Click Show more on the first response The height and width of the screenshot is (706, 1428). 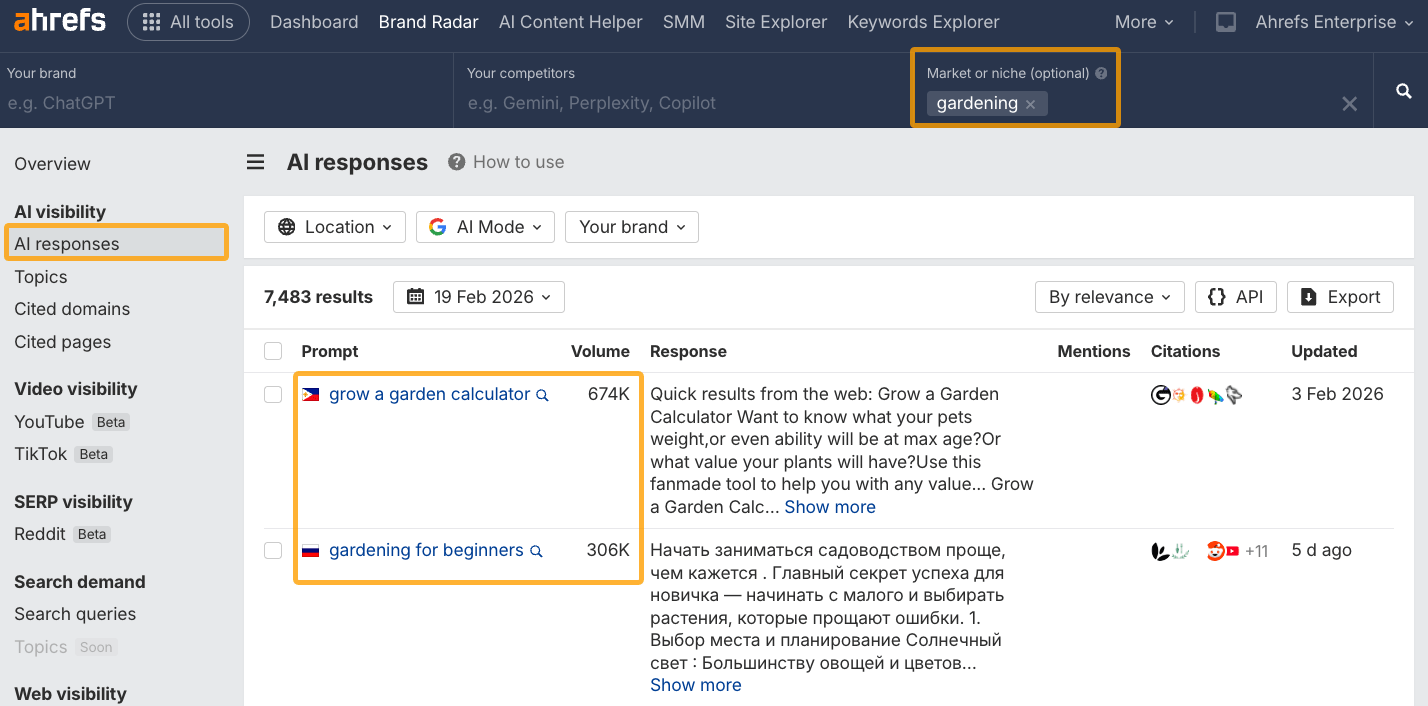(830, 507)
